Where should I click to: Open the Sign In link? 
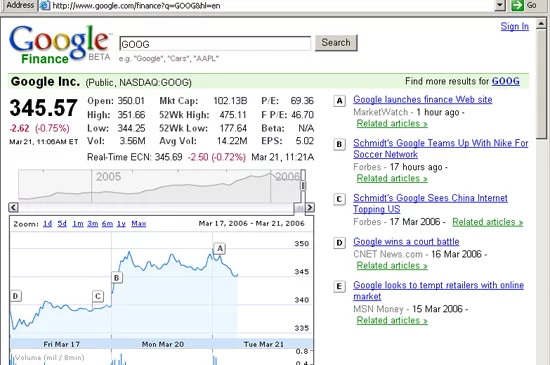(515, 26)
